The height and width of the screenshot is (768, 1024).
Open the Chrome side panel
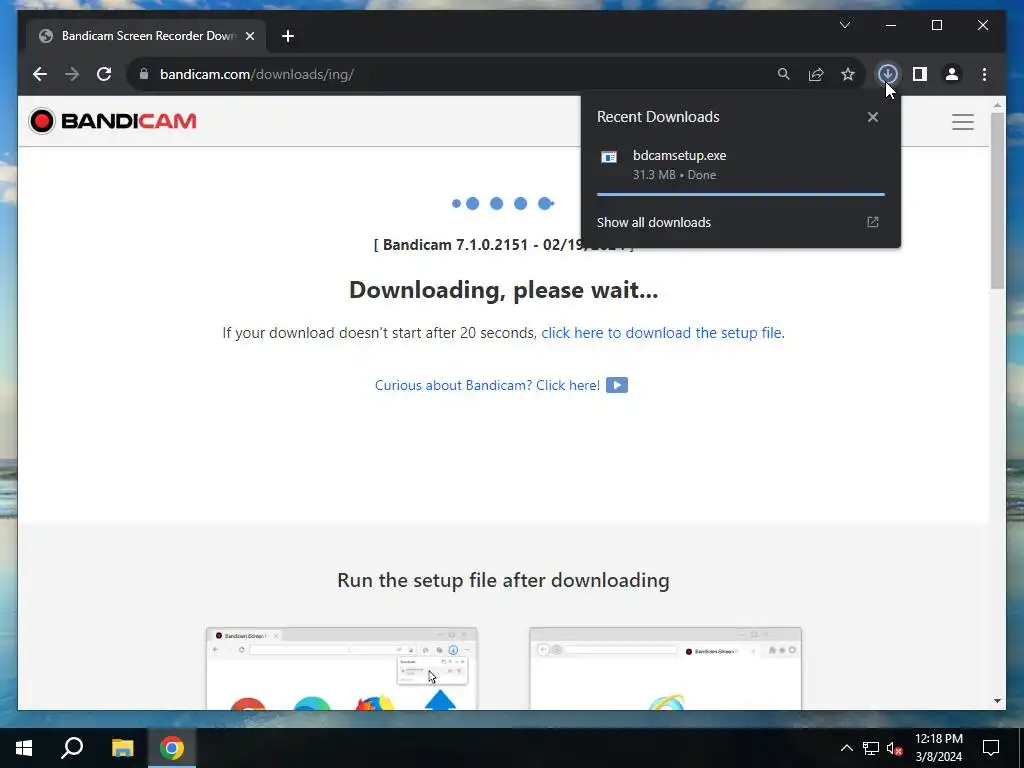pyautogui.click(x=920, y=74)
